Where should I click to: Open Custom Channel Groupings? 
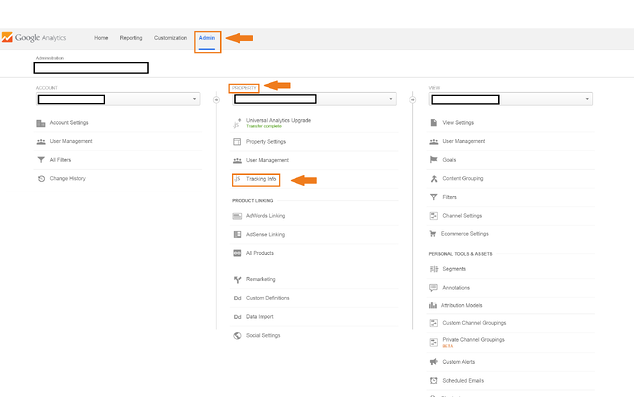[474, 323]
